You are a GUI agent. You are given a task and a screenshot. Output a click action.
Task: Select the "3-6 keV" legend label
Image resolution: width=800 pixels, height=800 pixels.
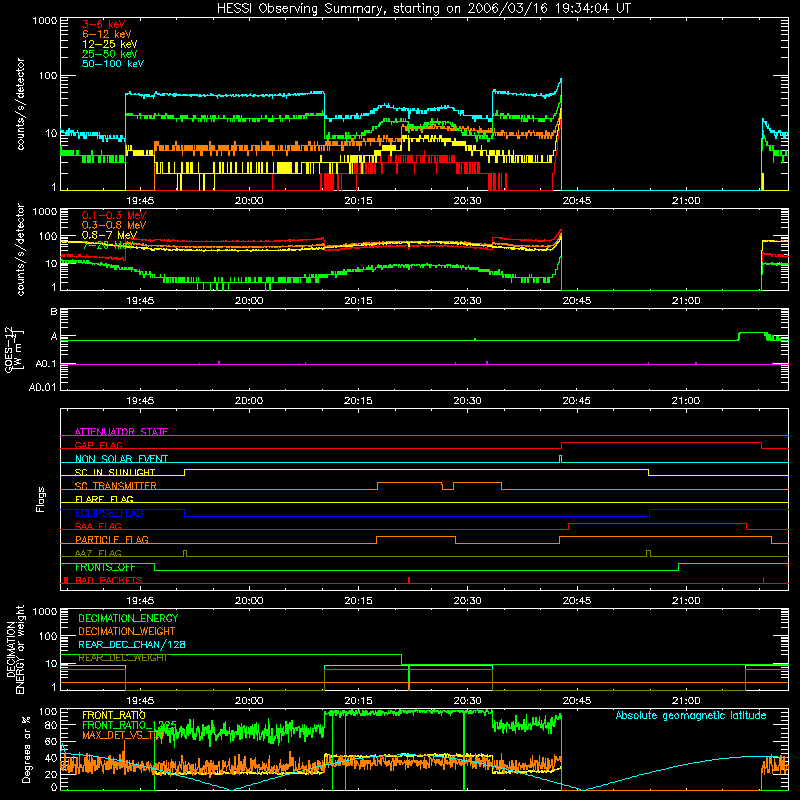click(x=103, y=24)
